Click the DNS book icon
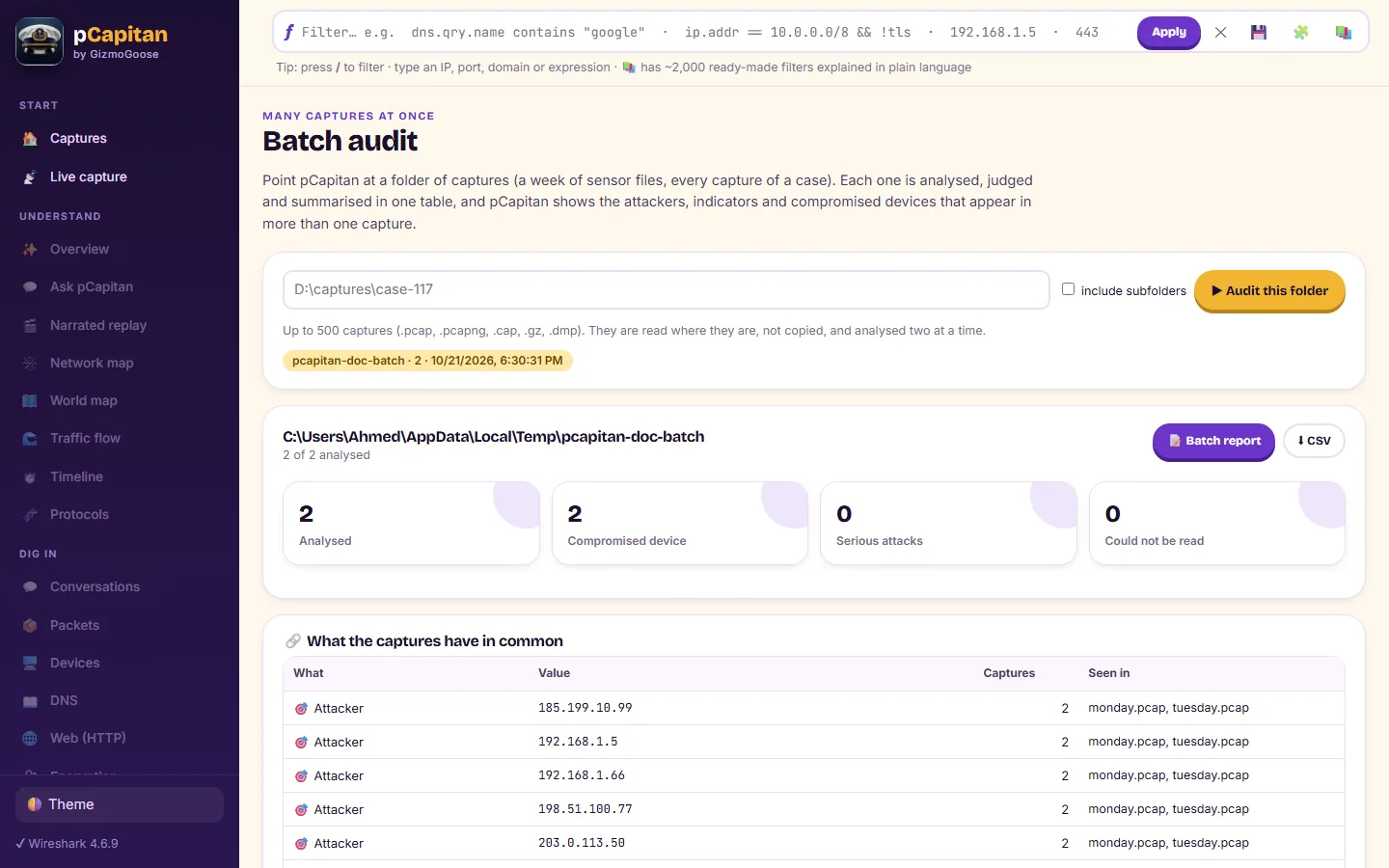 click(30, 701)
